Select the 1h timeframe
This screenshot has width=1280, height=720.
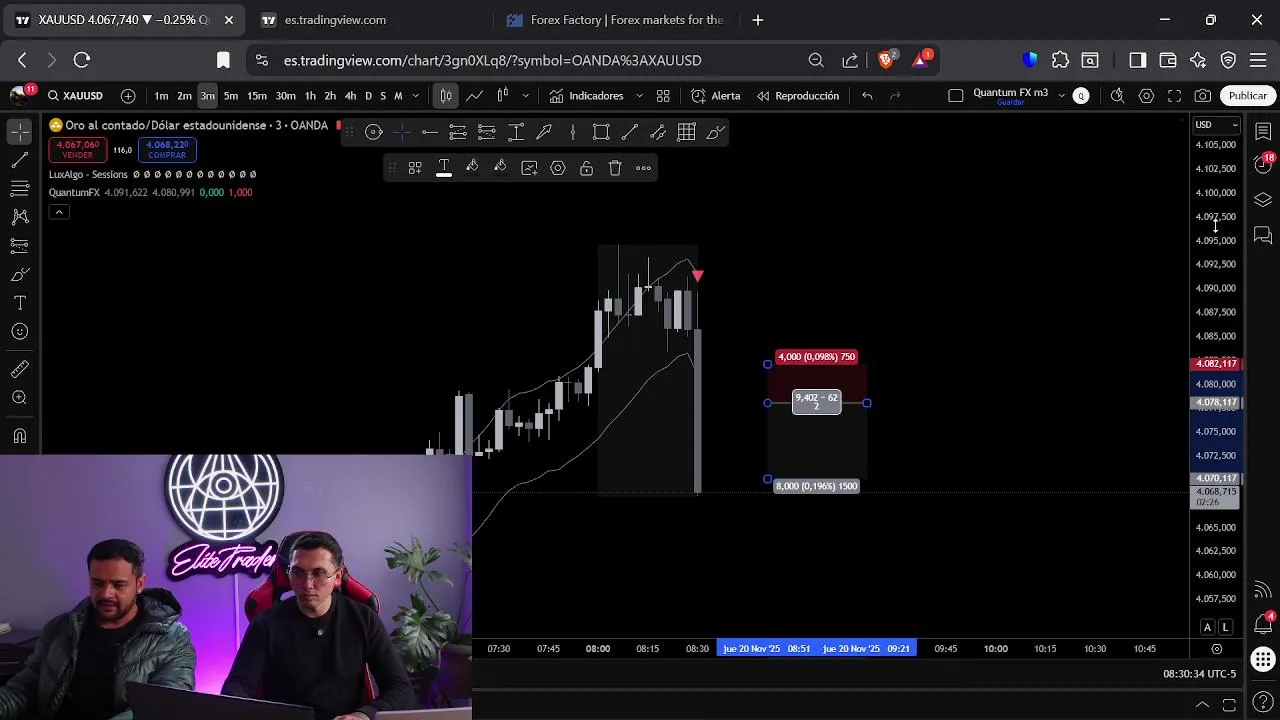click(x=310, y=96)
